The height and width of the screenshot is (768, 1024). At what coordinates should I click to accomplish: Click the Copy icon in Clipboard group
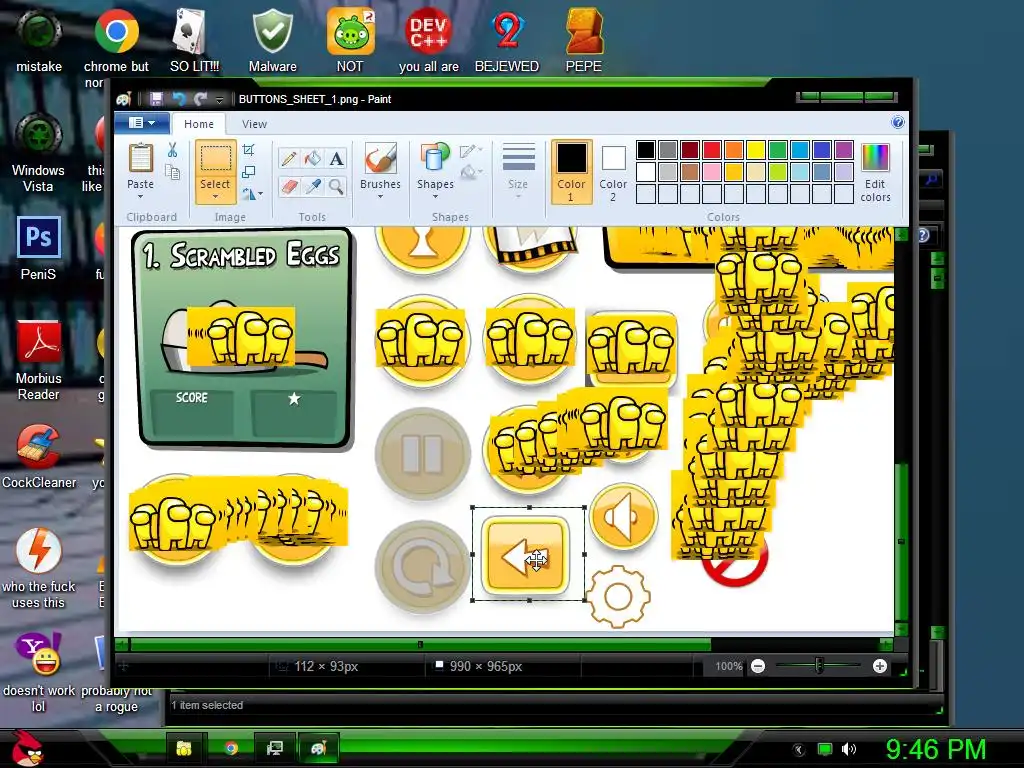coord(172,172)
